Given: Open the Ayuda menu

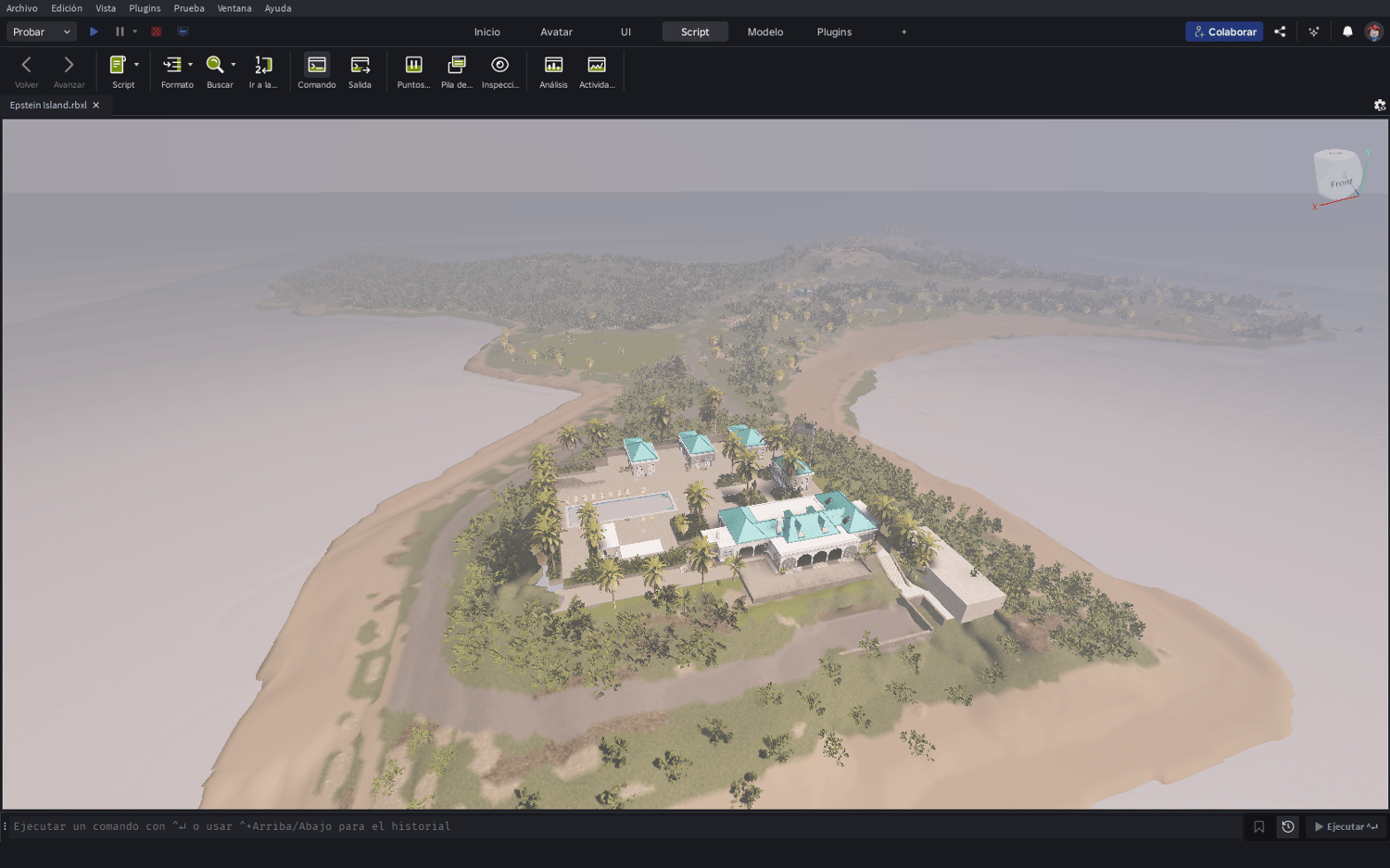Looking at the screenshot, I should coord(278,8).
